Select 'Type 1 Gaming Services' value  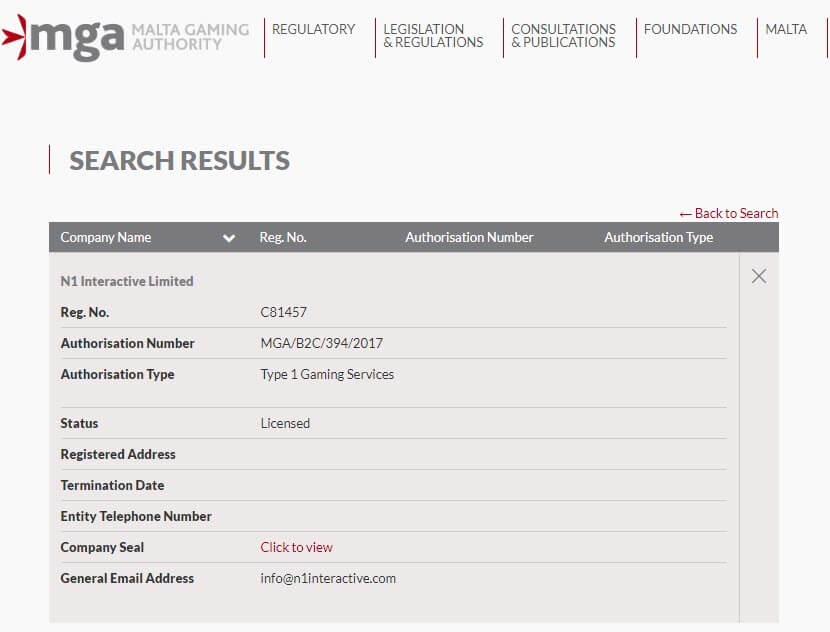(x=327, y=374)
